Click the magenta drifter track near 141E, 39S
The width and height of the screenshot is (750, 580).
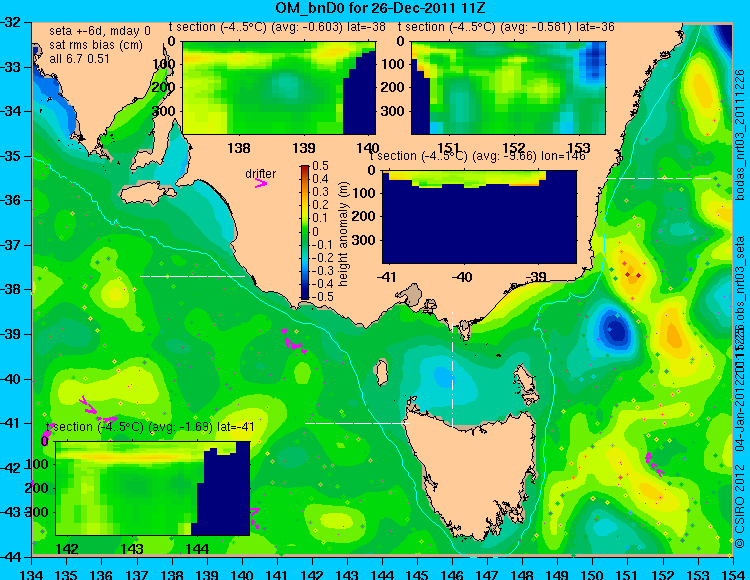[x=293, y=341]
